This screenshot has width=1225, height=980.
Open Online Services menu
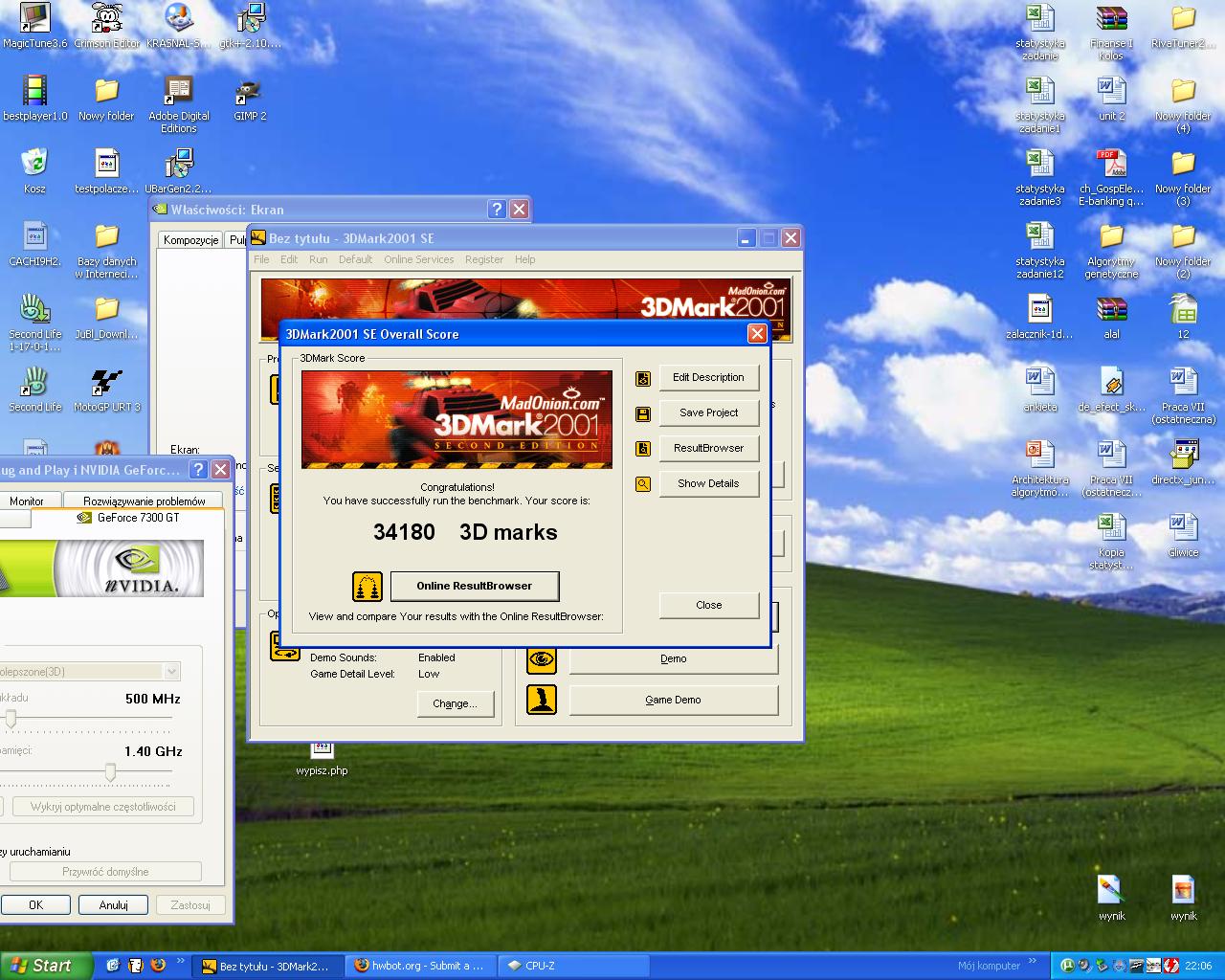418,259
